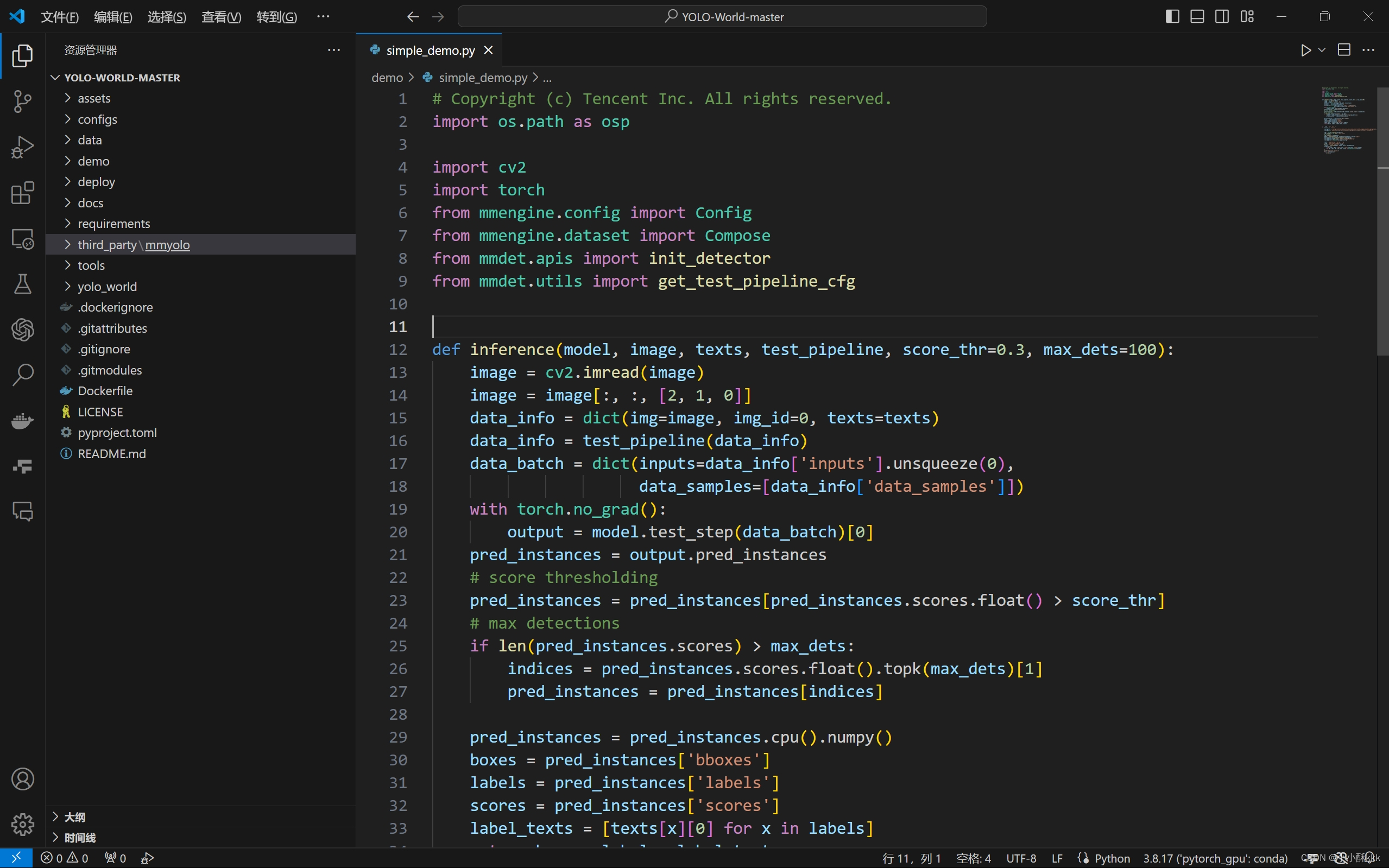Open README.md file
The width and height of the screenshot is (1389, 868).
click(200, 453)
